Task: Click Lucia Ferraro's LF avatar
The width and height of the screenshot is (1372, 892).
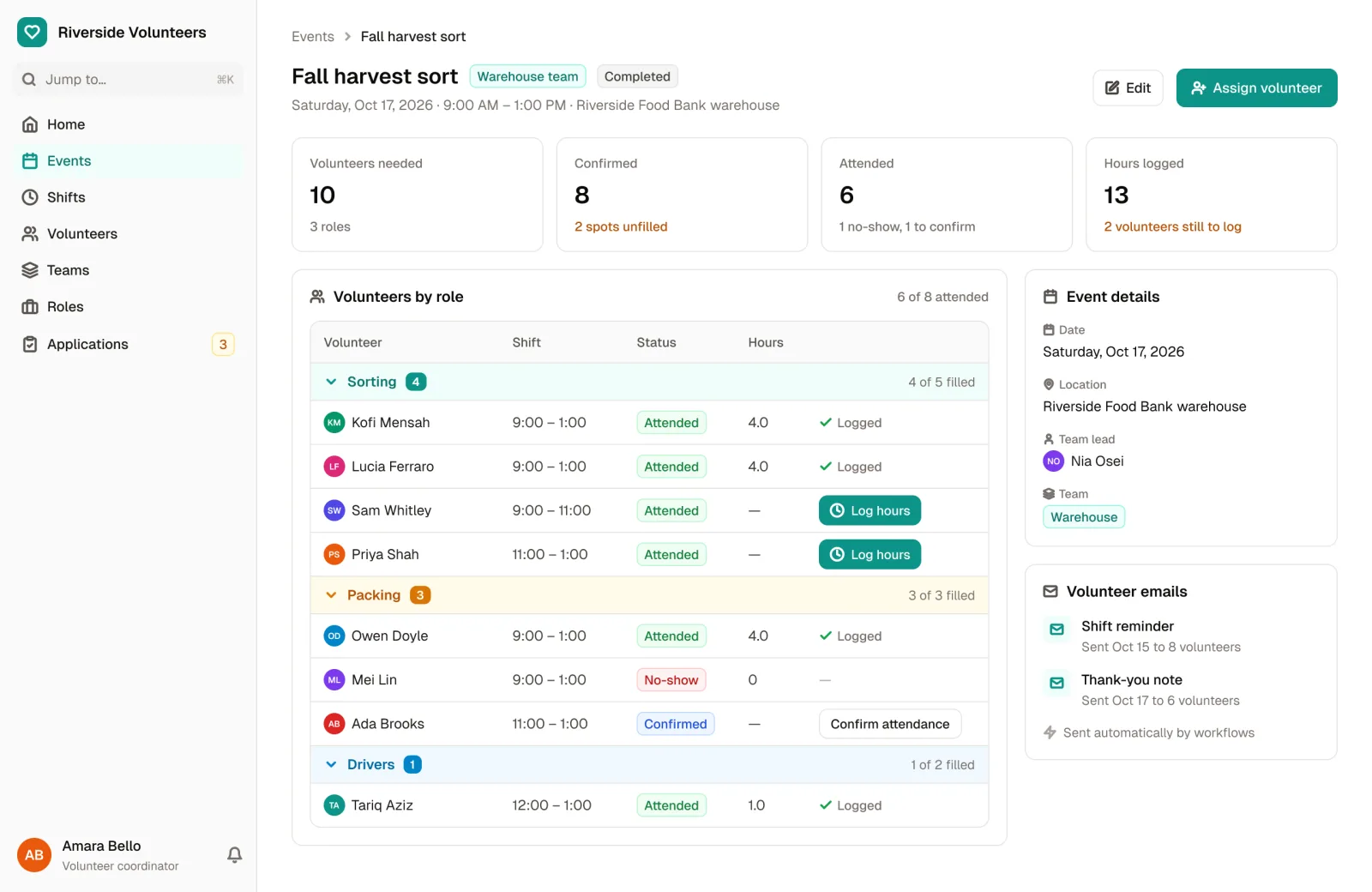Action: [334, 467]
